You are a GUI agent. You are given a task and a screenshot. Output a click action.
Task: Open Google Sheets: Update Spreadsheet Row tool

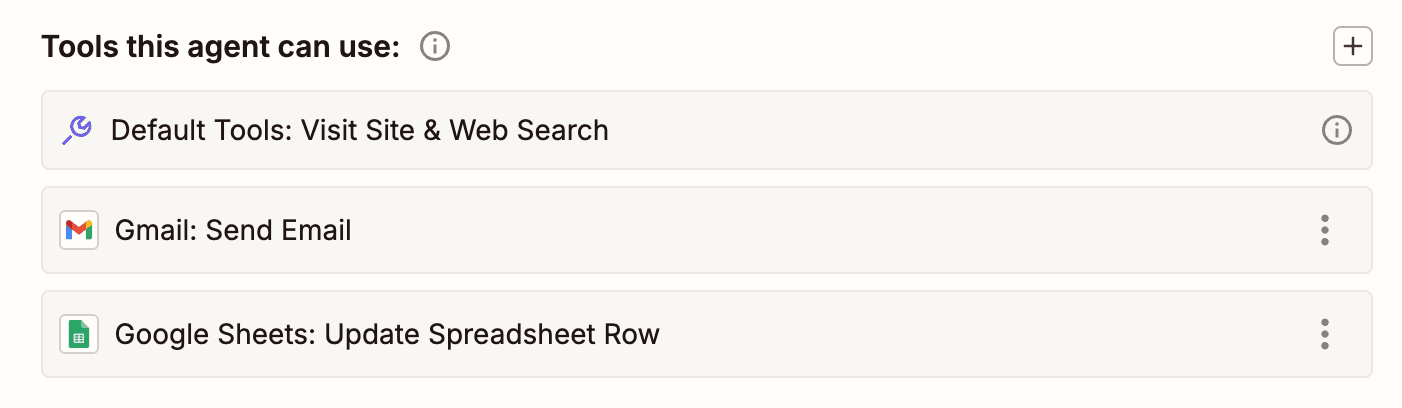coord(387,334)
